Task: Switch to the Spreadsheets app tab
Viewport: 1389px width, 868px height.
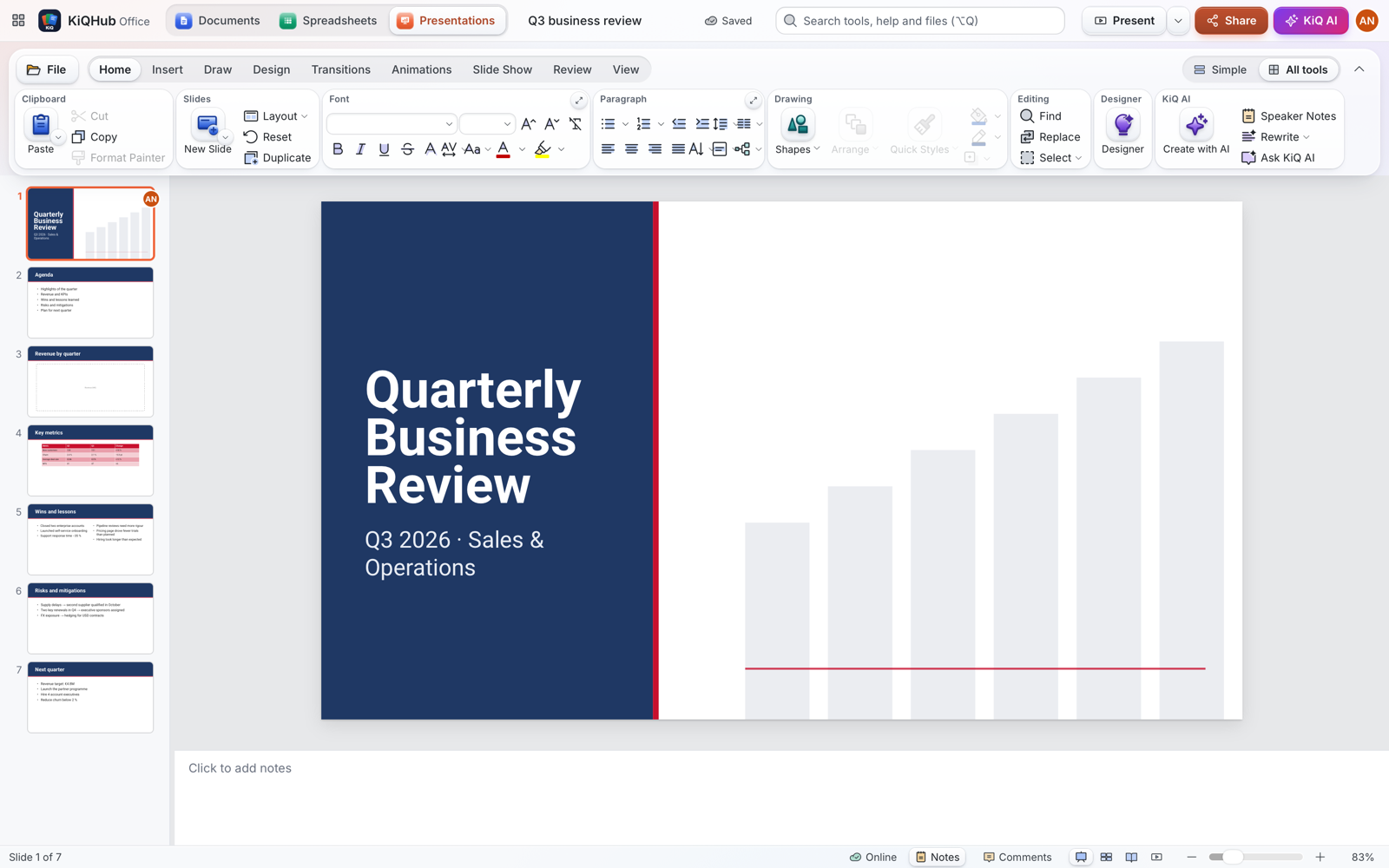Action: [x=328, y=21]
